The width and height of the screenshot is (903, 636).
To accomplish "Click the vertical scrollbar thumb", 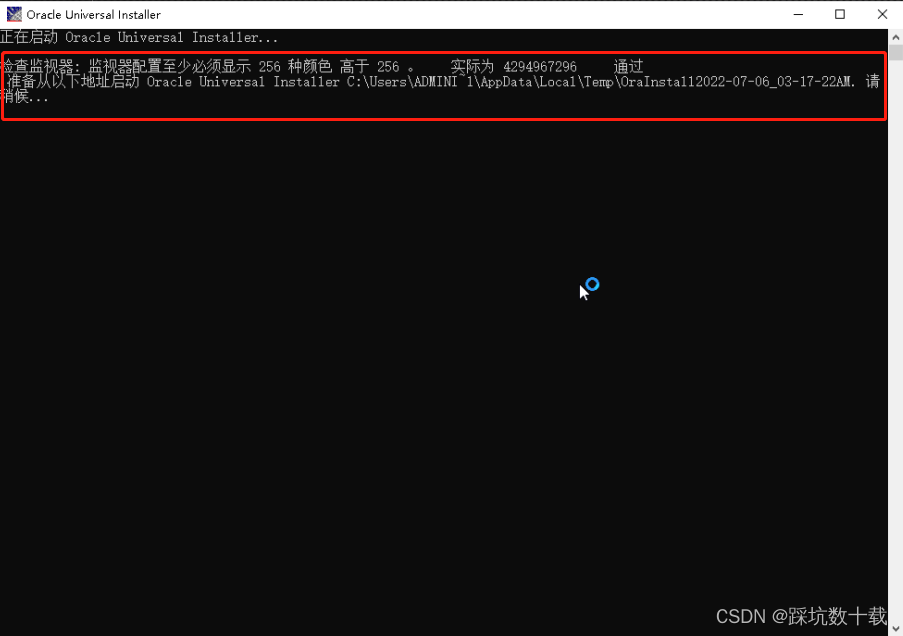I will pos(896,52).
